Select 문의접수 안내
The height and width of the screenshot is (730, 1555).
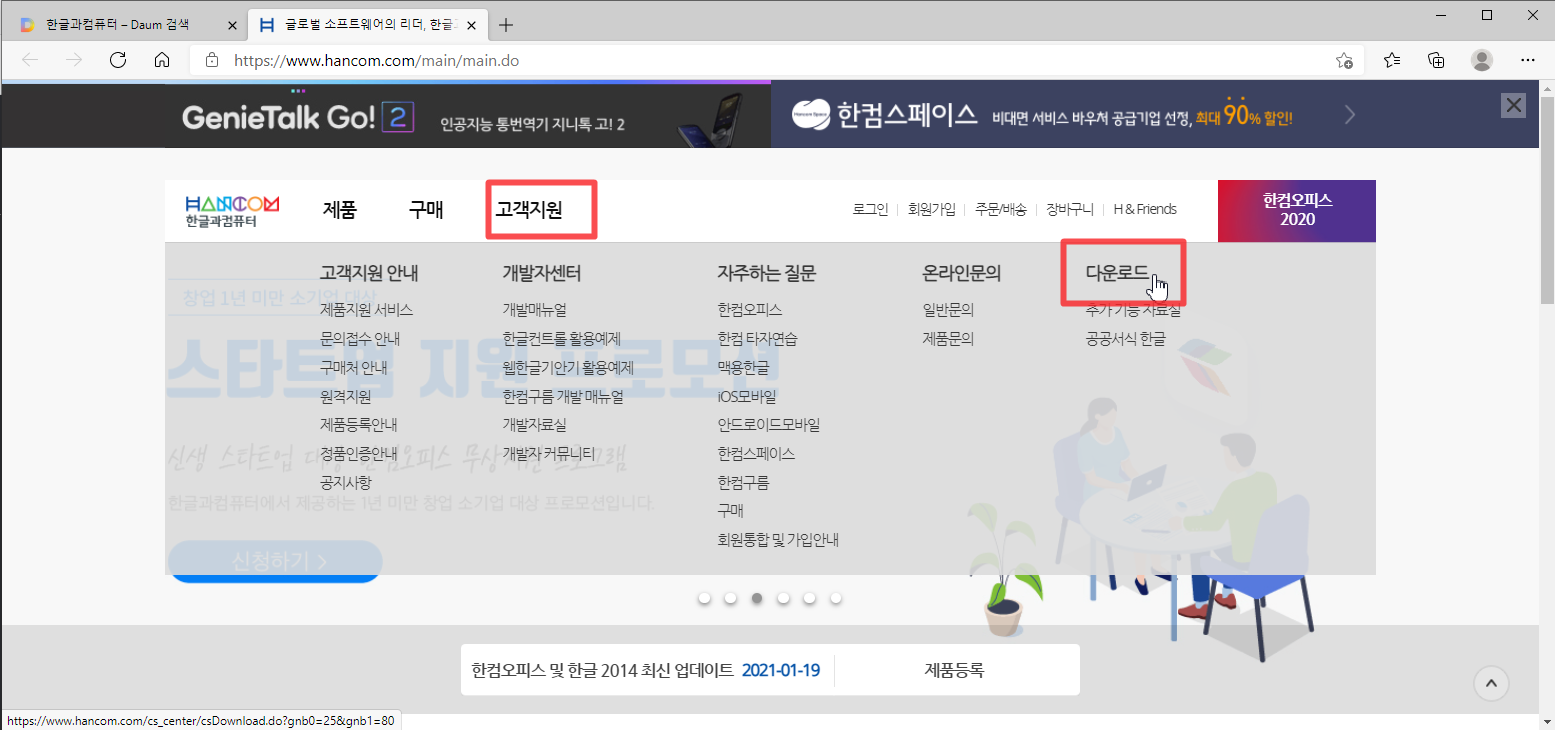point(360,339)
